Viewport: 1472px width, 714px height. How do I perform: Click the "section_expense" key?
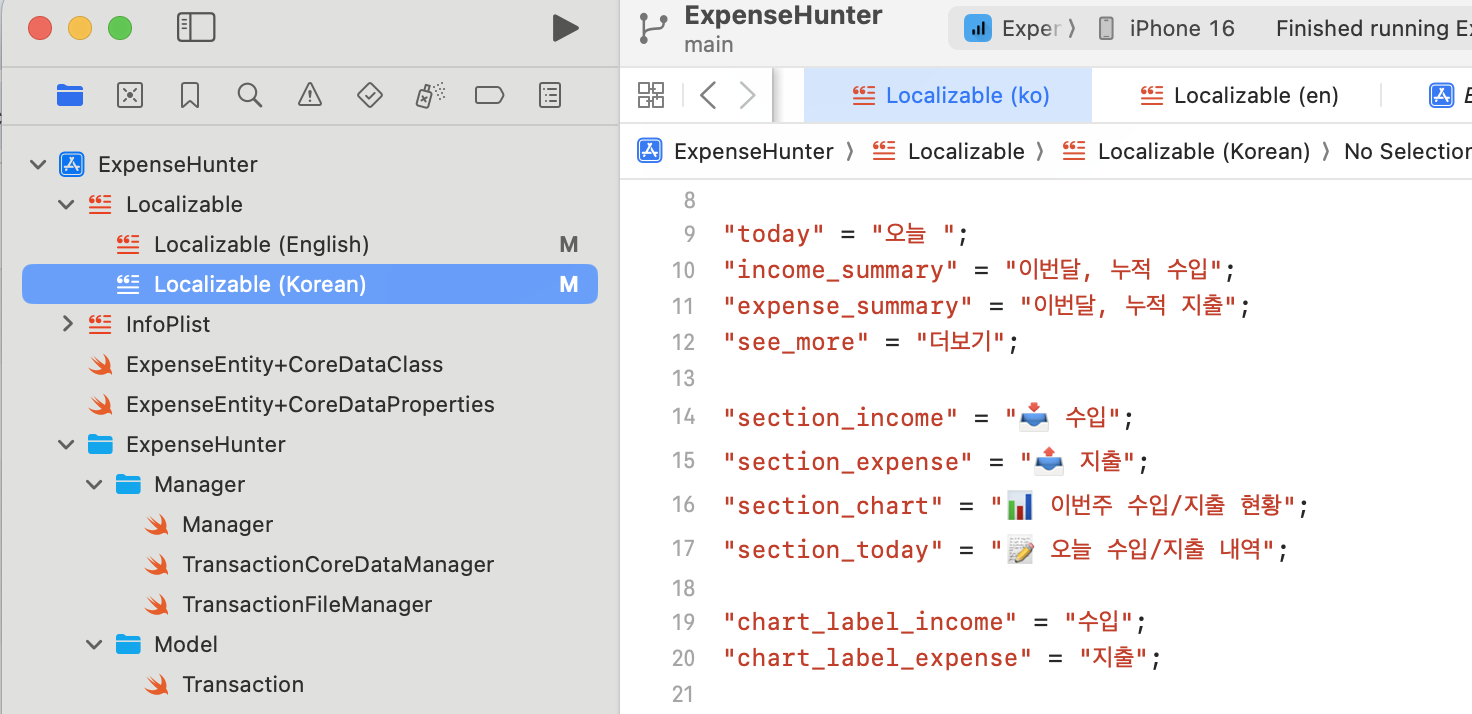[848, 462]
